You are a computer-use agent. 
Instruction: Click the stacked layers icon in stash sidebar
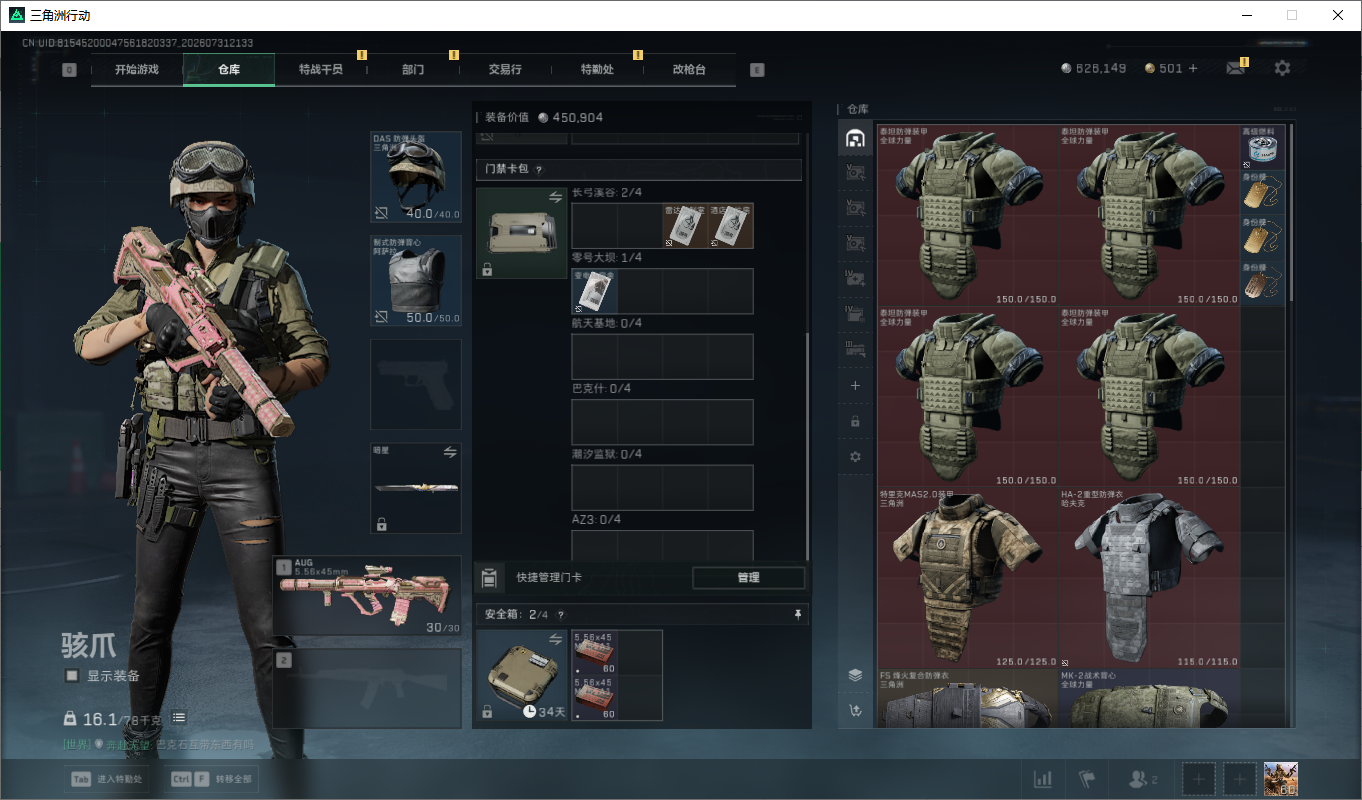coord(855,675)
